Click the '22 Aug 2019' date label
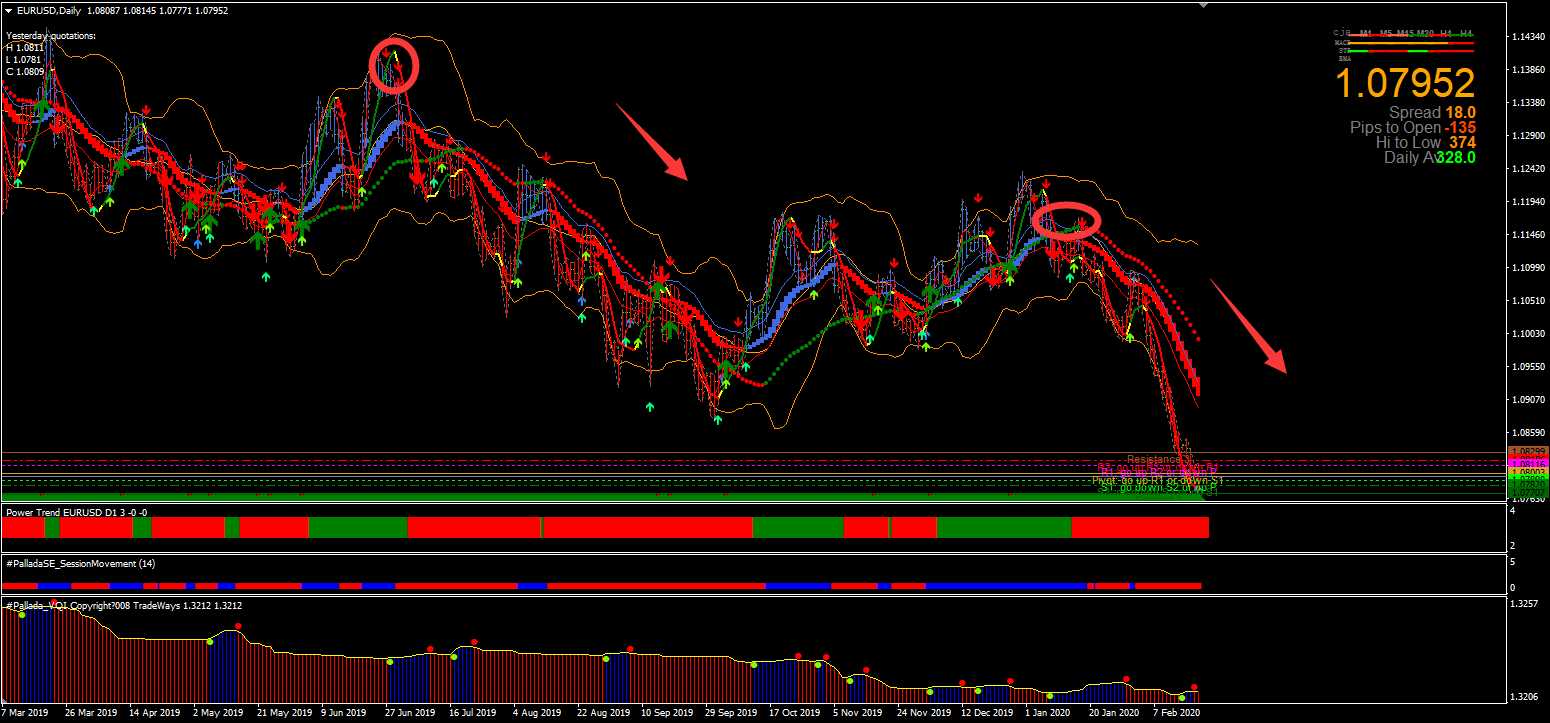This screenshot has width=1550, height=723. [603, 713]
